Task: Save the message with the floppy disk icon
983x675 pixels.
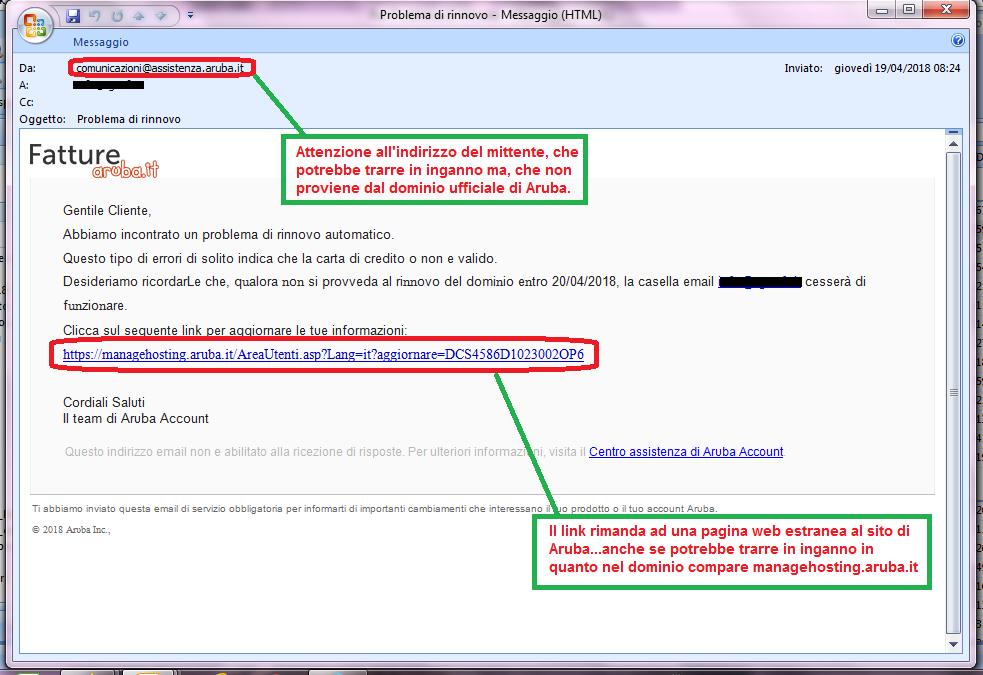Action: (x=73, y=16)
